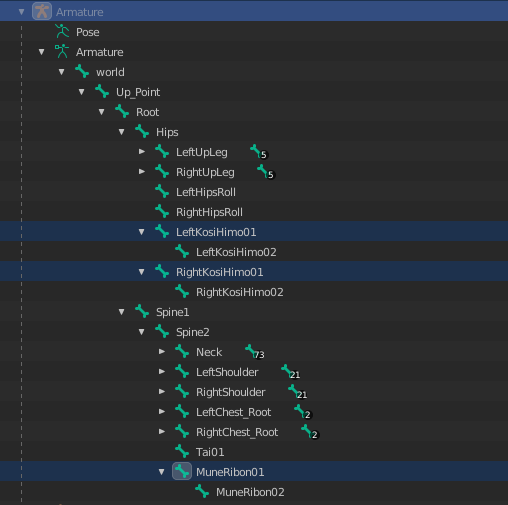508x505 pixels.
Task: Collapse the Armature data entry under Pose
Action: click(x=42, y=52)
